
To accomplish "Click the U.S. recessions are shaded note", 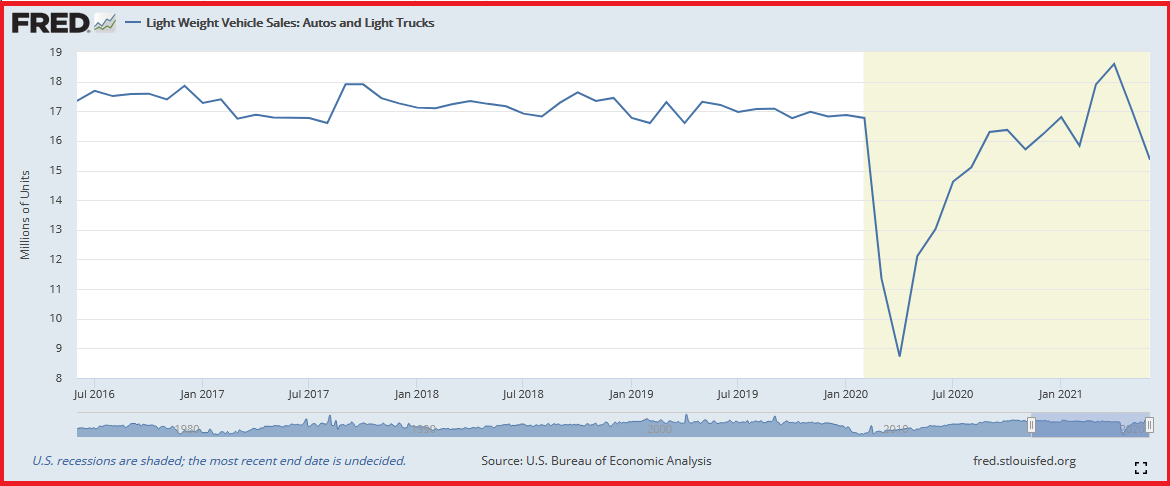I will click(x=219, y=461).
